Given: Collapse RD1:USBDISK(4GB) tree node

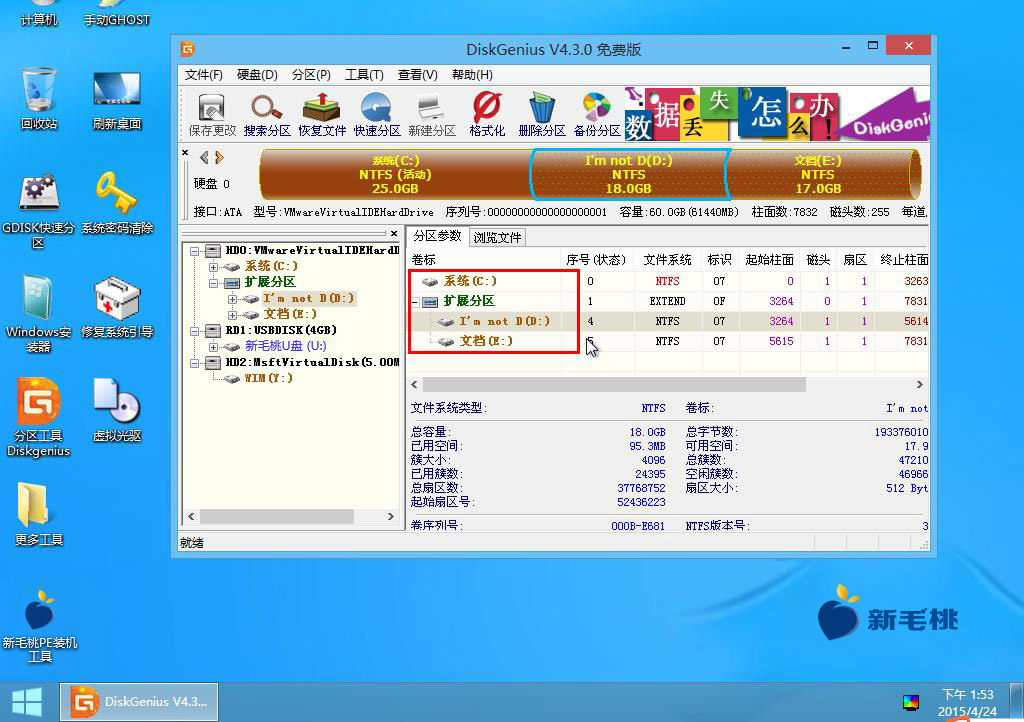Looking at the screenshot, I should (195, 331).
